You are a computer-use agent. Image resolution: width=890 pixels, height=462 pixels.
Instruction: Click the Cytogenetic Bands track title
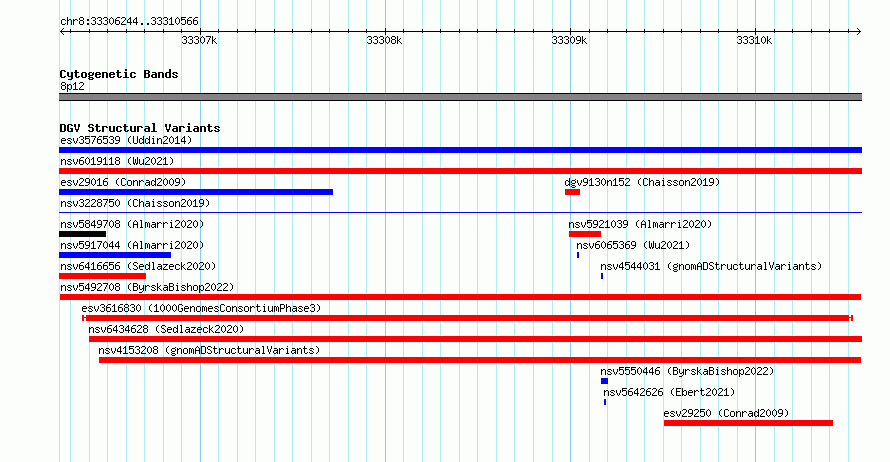pyautogui.click(x=119, y=74)
